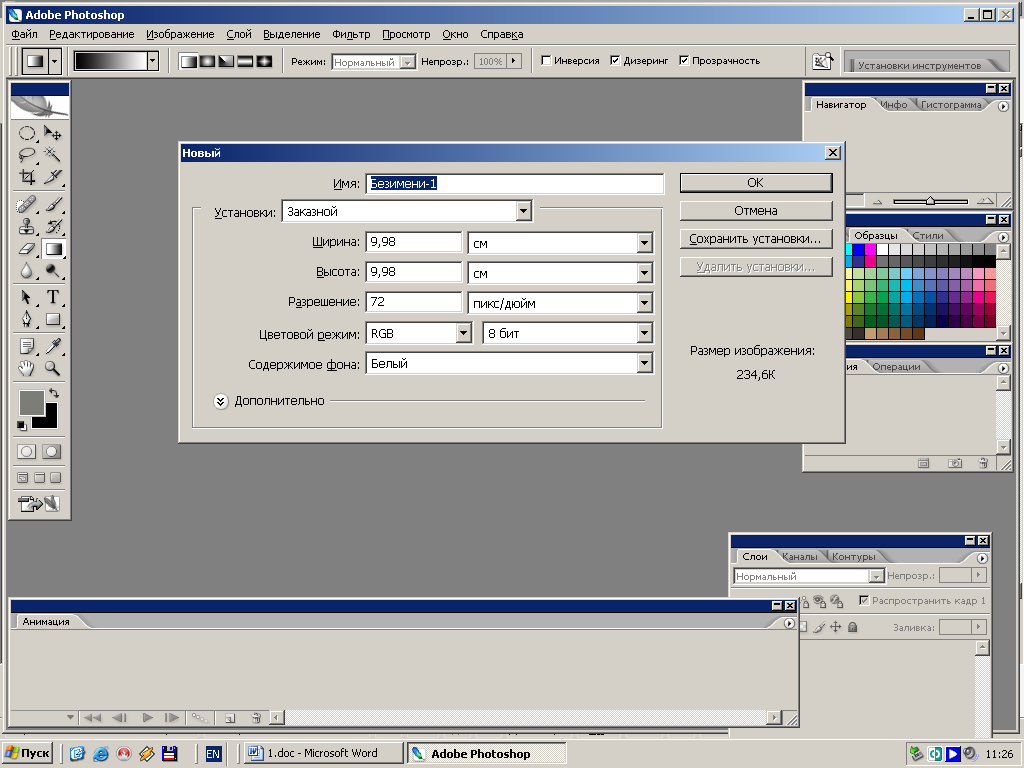Select the Pen tool

26,319
